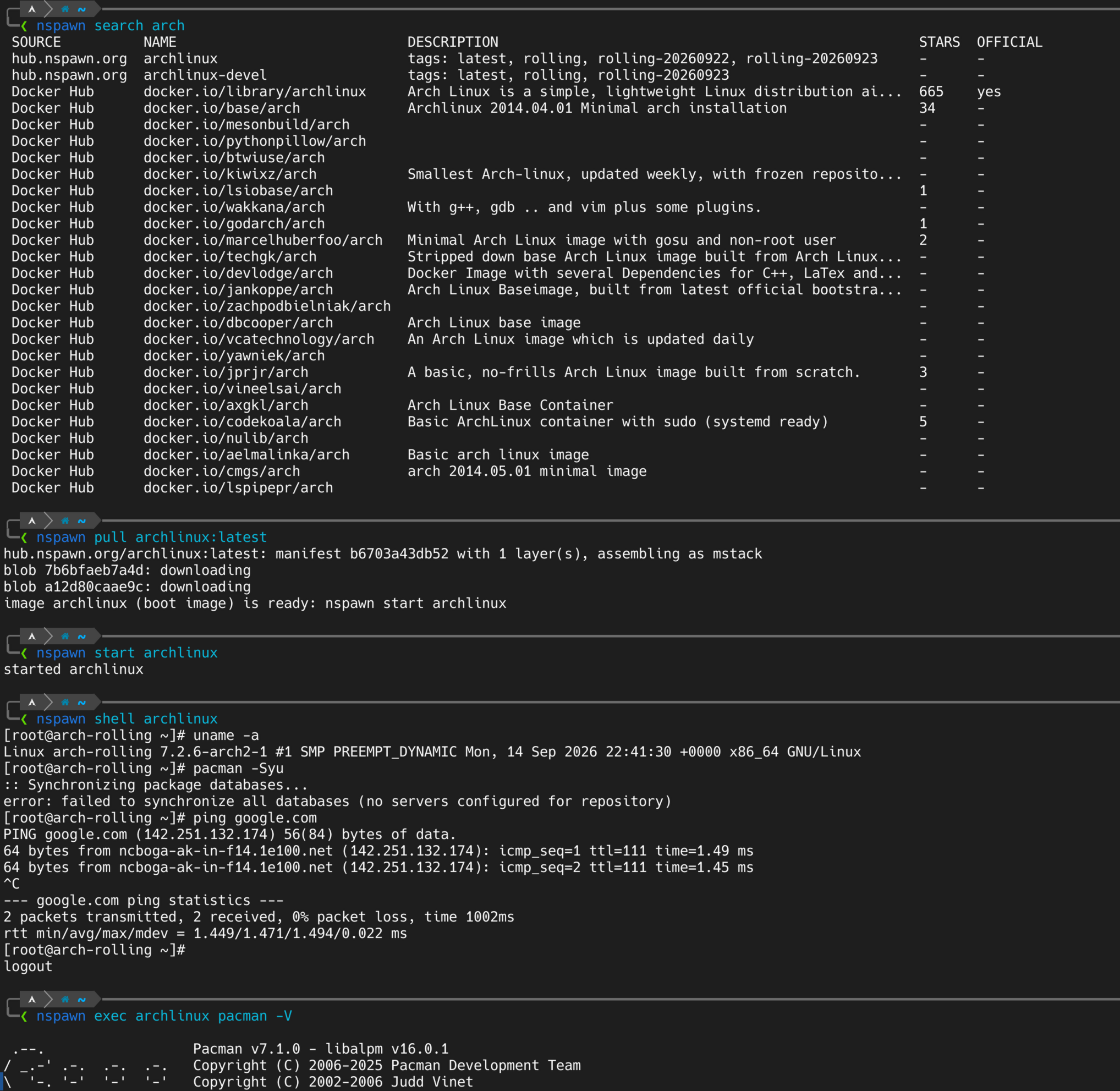Select 'docker.io/btwiuse/arch' image name
Viewport: 1120px width, 1091px height.
[x=234, y=157]
